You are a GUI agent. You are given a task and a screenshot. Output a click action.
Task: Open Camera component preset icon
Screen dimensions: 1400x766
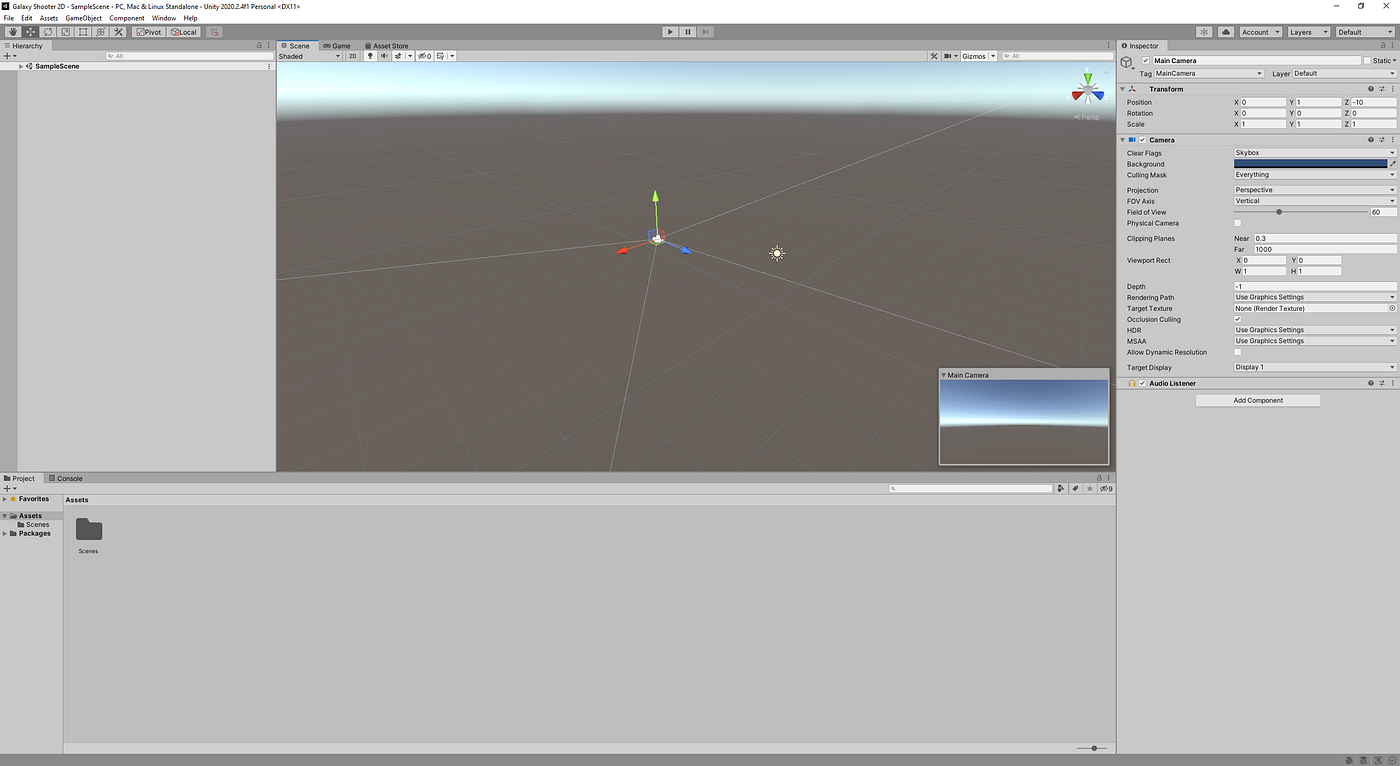(x=1382, y=140)
